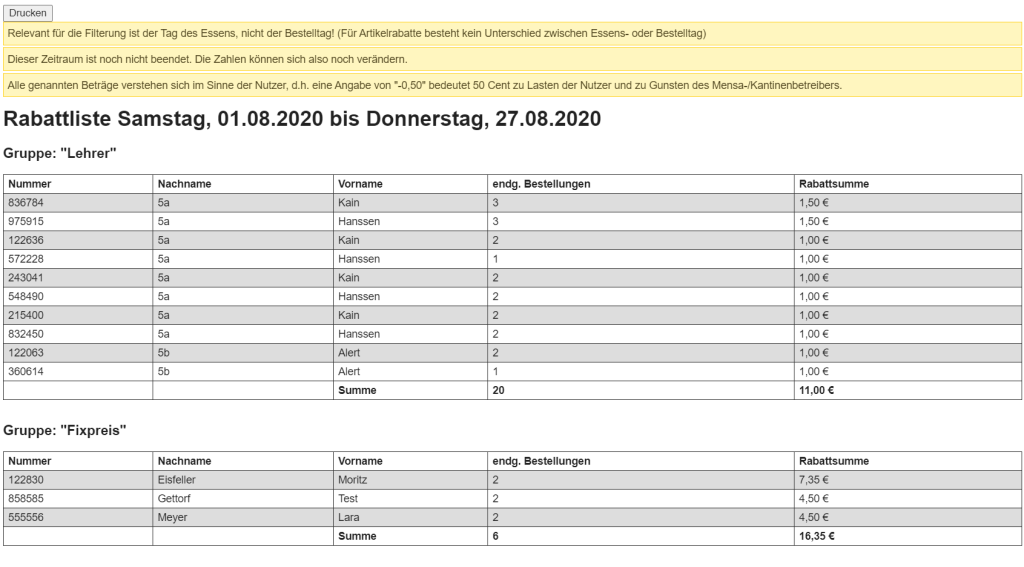Click the yellow notice about Filterung
Viewport: 1024px width, 567px height.
pos(513,33)
